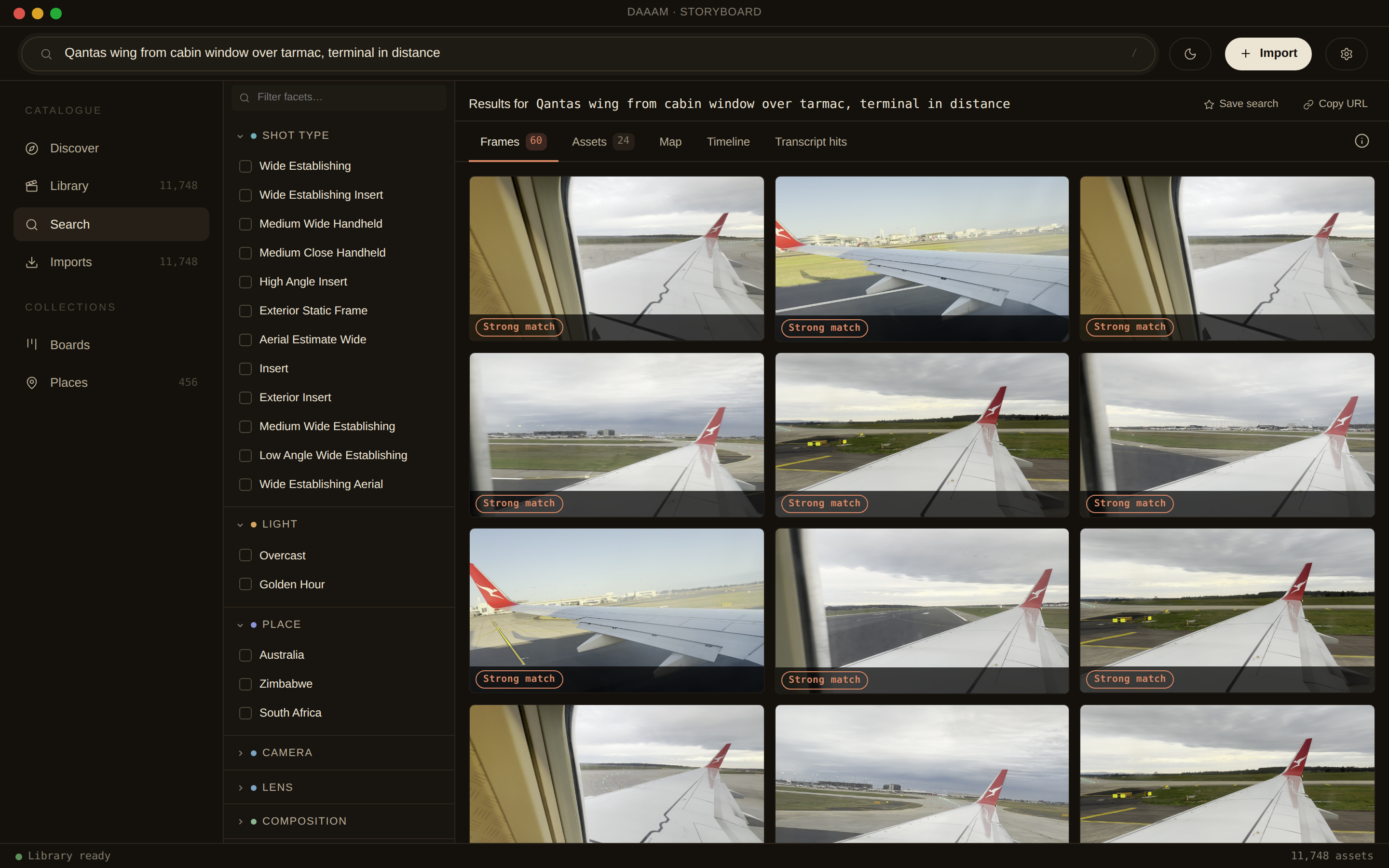
Task: Open the Timeline tab
Action: [x=728, y=142]
